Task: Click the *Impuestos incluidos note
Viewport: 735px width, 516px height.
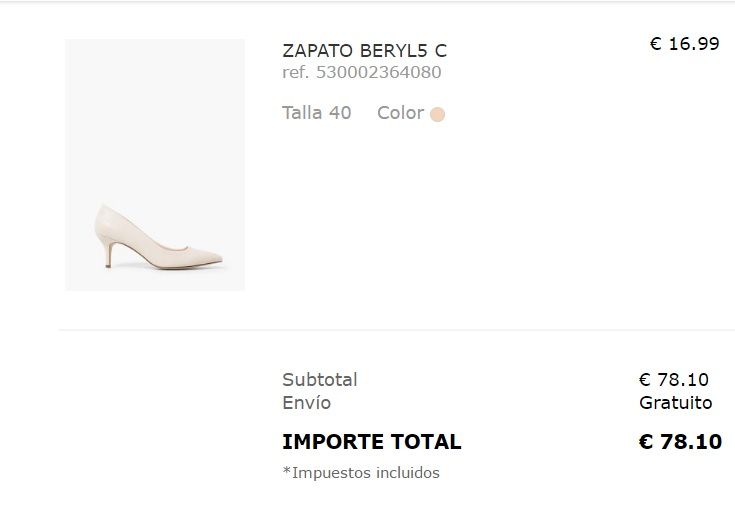Action: [x=361, y=473]
